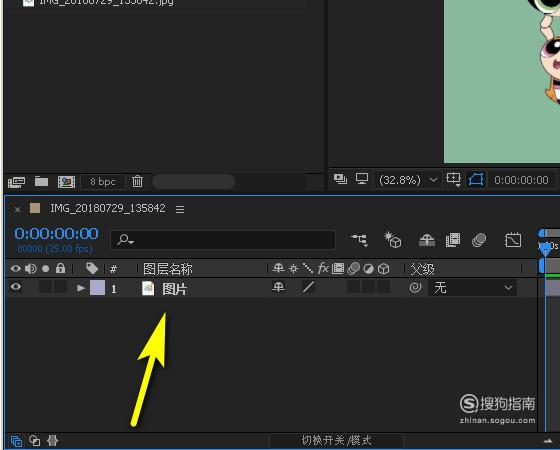Open 8 bpc color depth setting

[103, 181]
